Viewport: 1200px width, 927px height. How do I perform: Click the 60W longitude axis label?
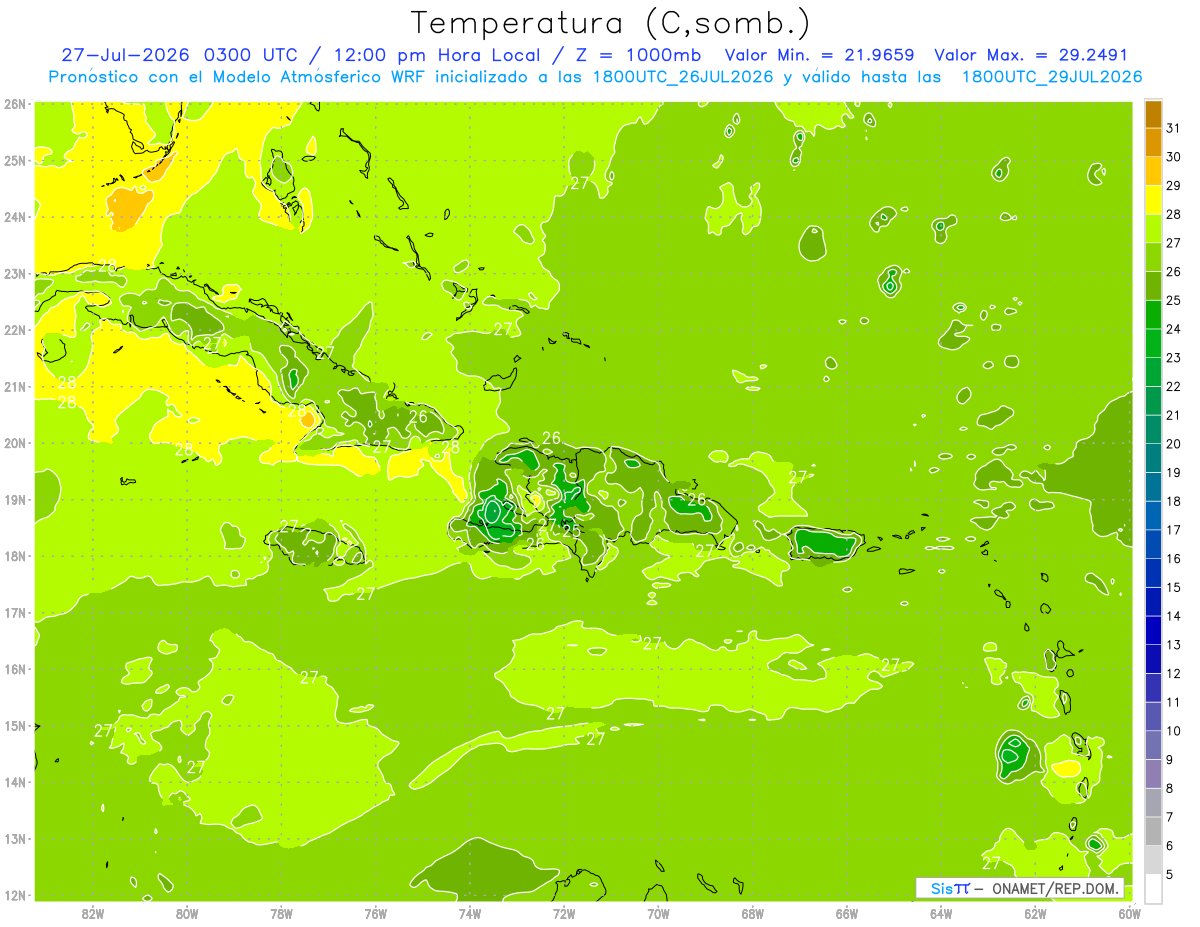point(1129,913)
